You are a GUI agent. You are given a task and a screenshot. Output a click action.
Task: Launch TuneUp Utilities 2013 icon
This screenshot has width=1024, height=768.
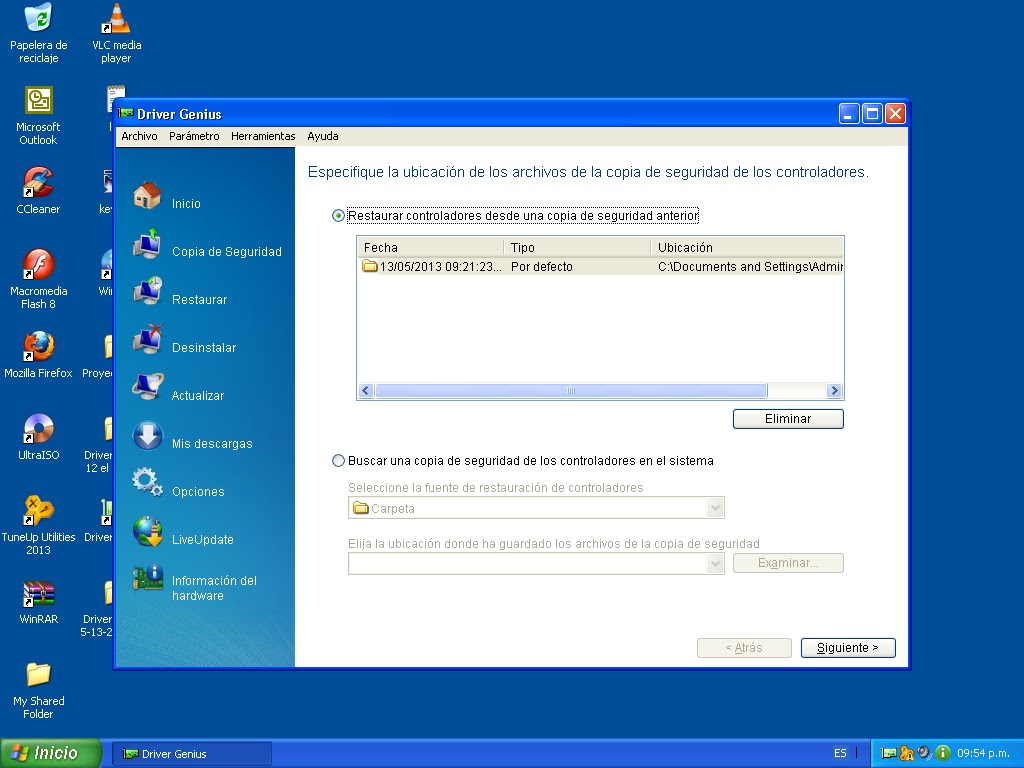pyautogui.click(x=39, y=511)
